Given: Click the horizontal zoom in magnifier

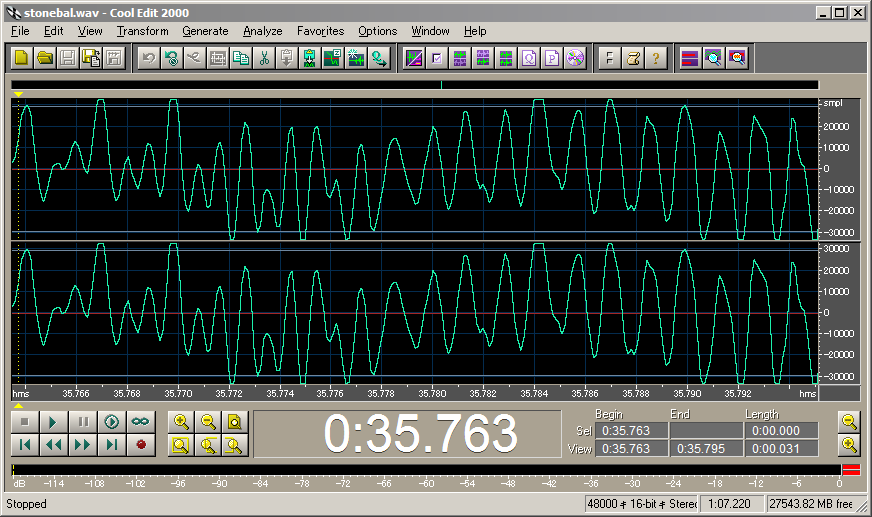Looking at the screenshot, I should point(181,422).
